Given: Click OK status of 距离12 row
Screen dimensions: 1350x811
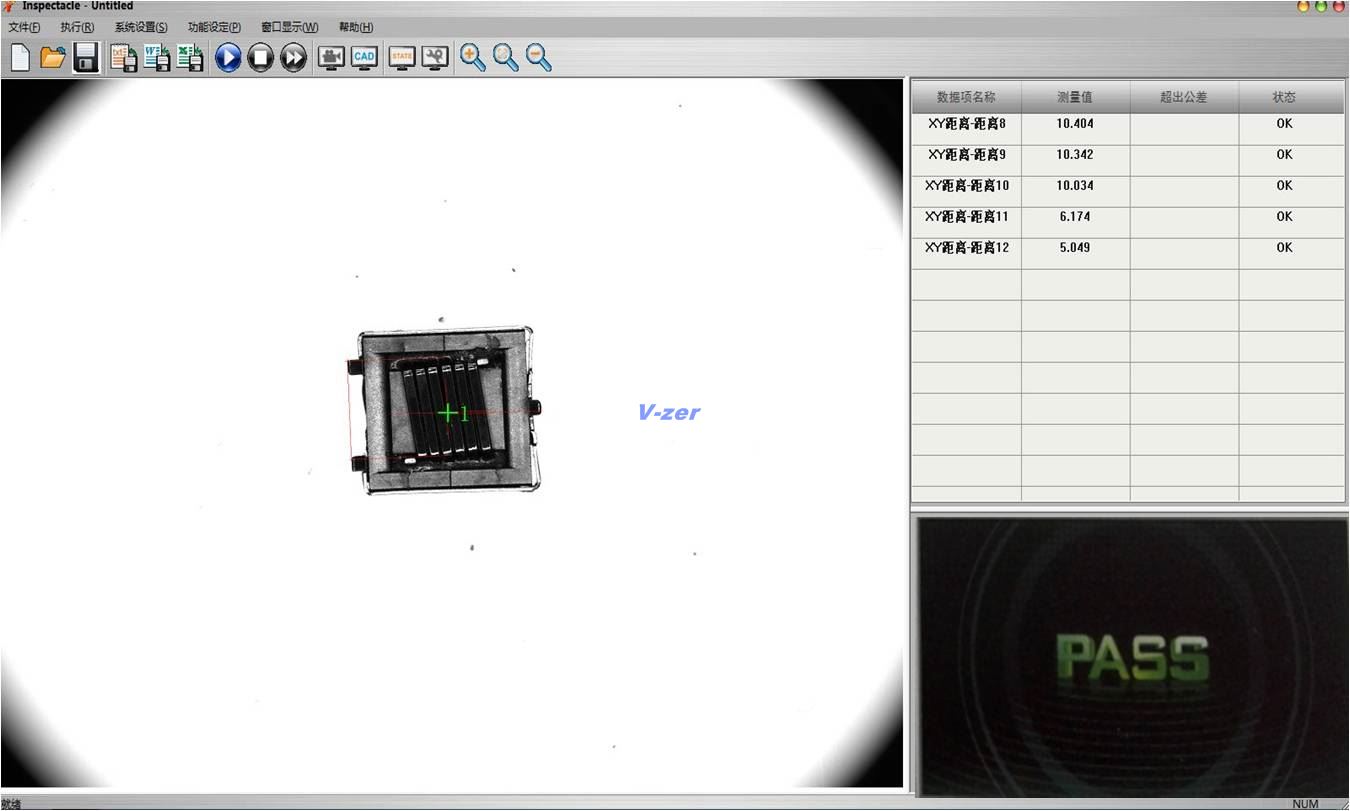Looking at the screenshot, I should tap(1285, 248).
